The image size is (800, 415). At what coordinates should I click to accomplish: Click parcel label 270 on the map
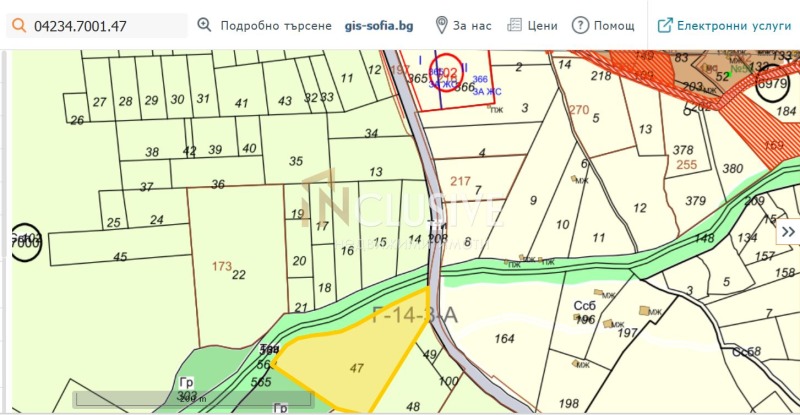(x=579, y=110)
